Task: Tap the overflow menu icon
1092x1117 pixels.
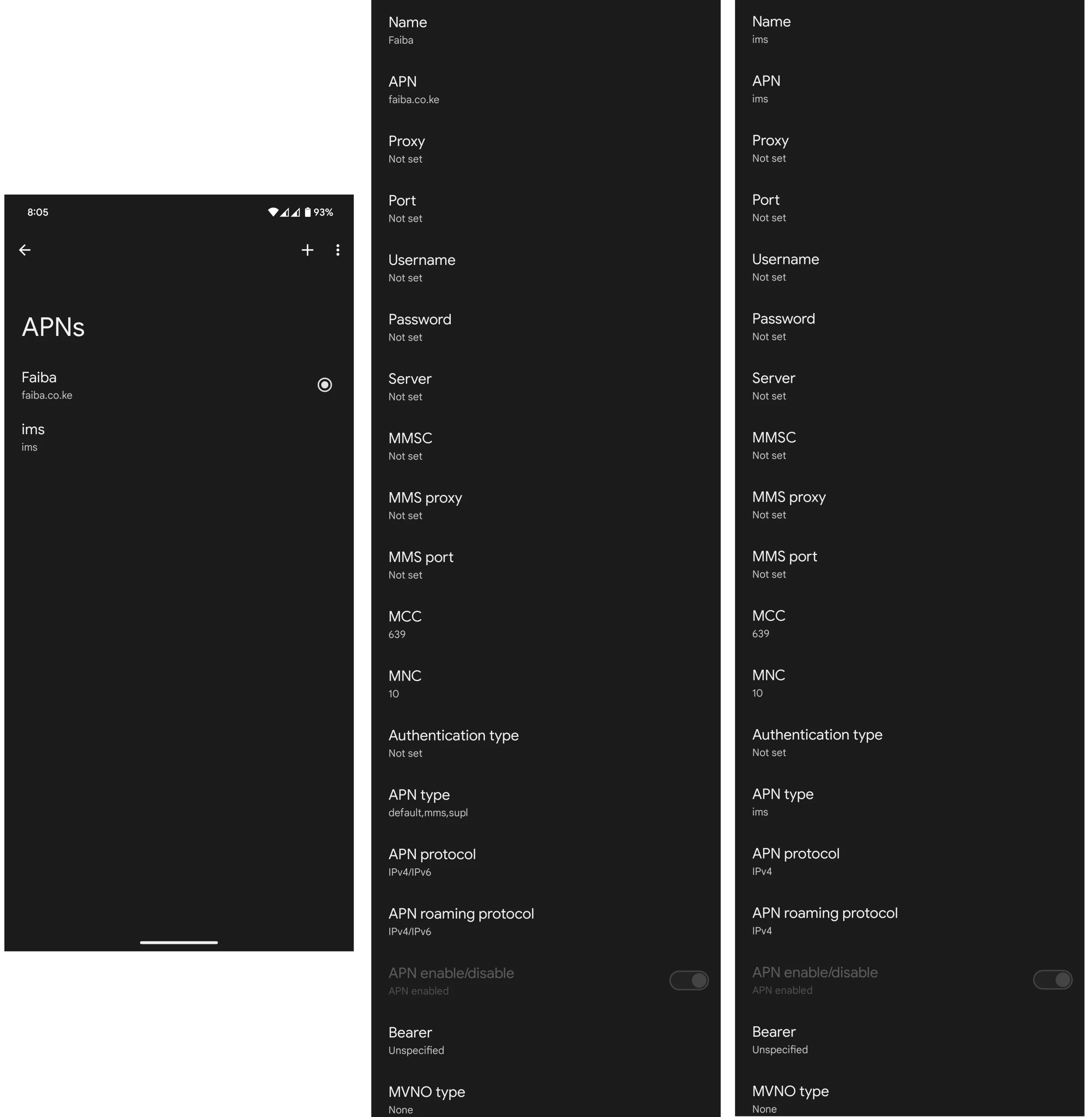Action: (x=339, y=250)
